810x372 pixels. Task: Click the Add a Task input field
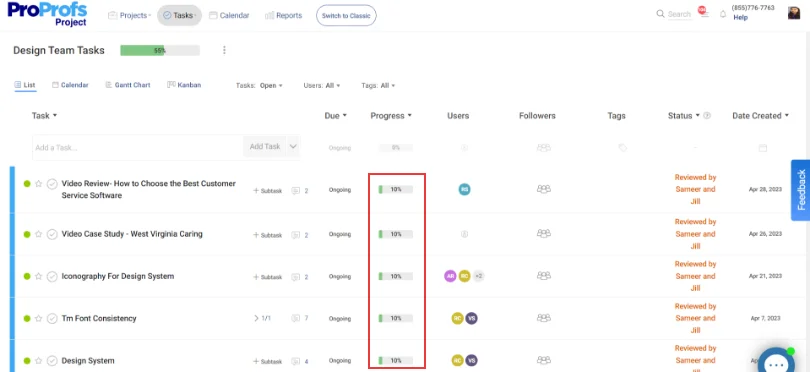point(137,147)
